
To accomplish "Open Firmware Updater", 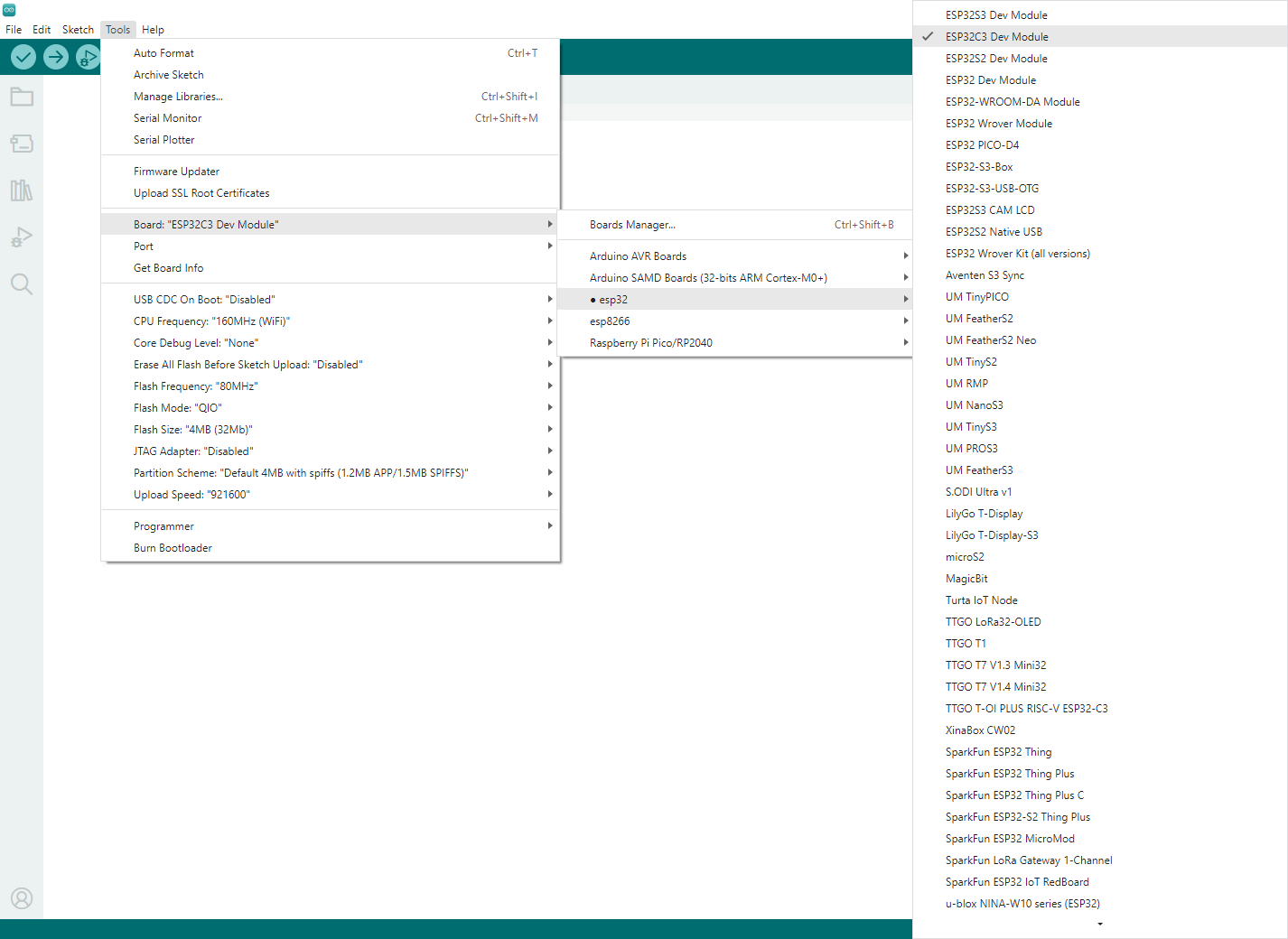I will pyautogui.click(x=331, y=172).
